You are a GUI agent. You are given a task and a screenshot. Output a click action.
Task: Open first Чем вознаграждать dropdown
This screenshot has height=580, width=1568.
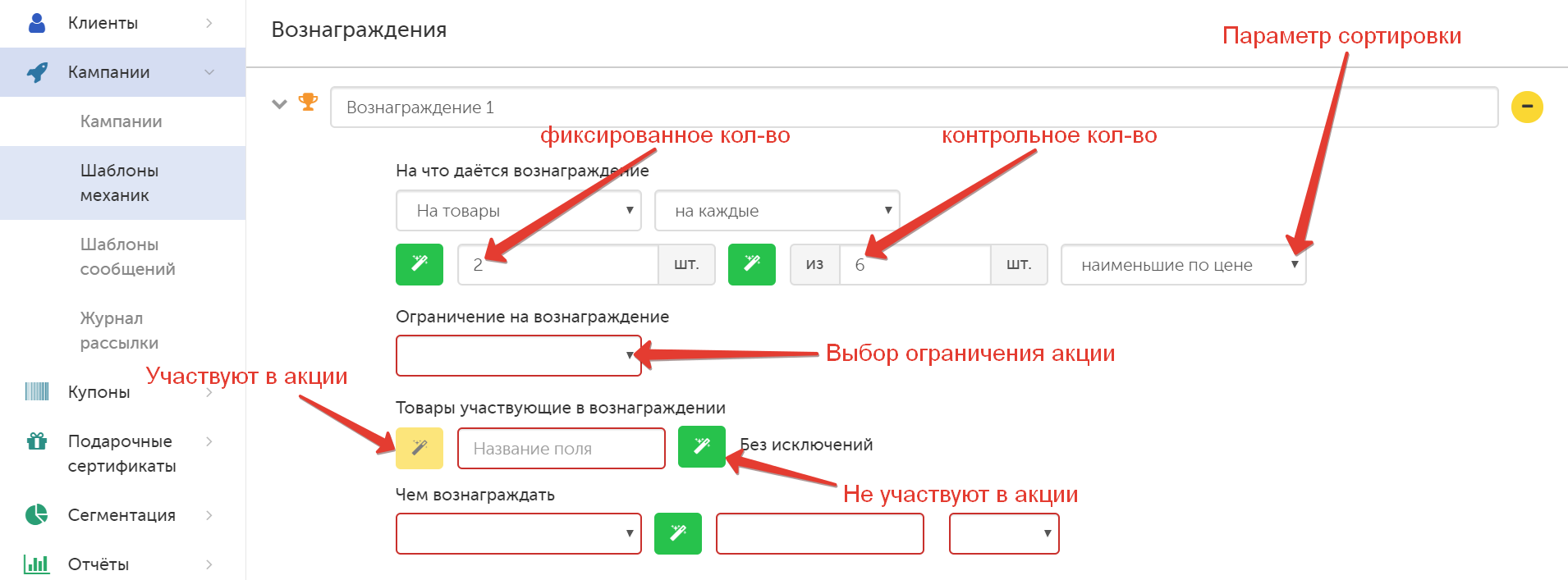pyautogui.click(x=519, y=533)
